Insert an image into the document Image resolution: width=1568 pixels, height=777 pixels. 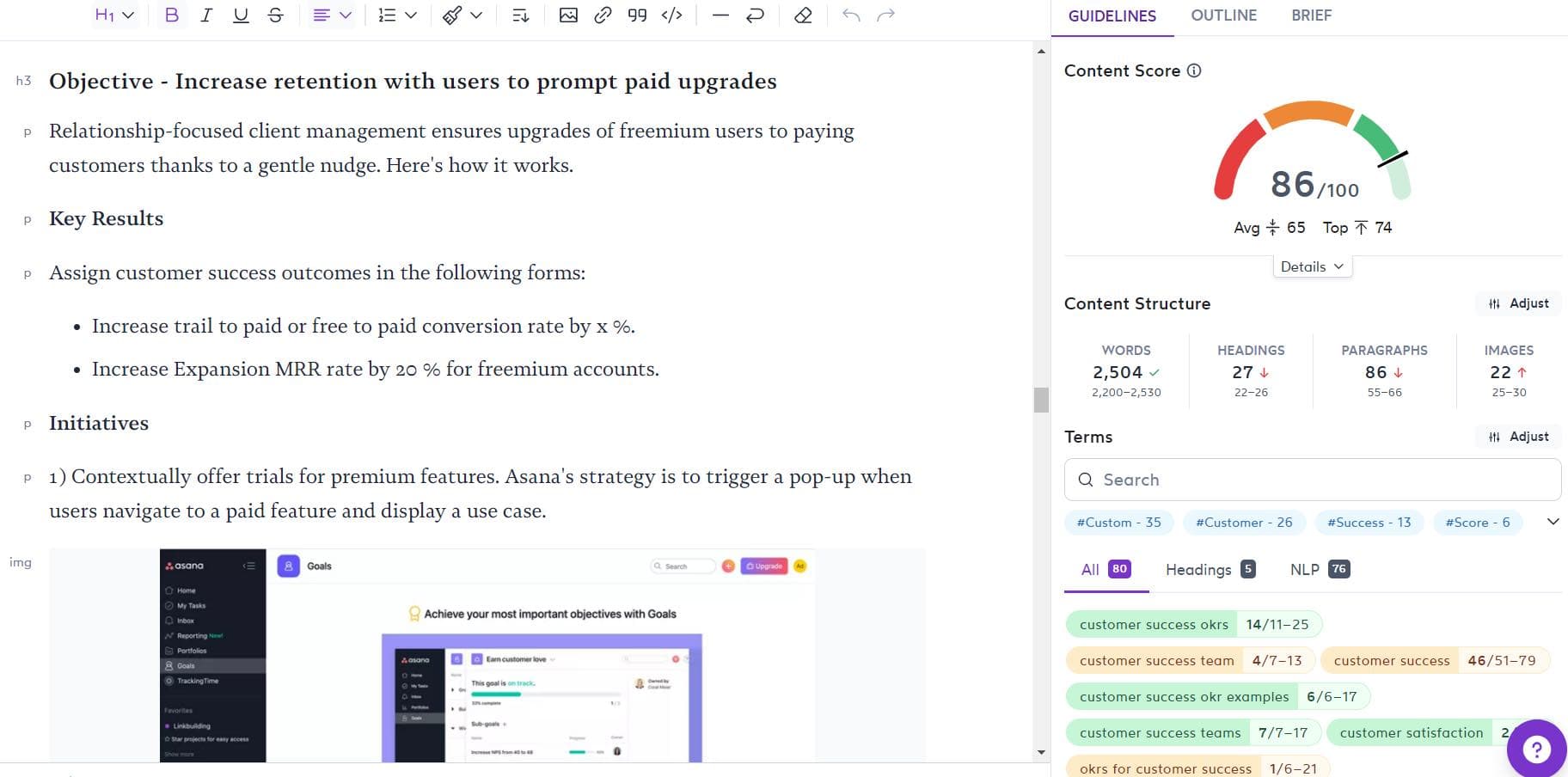[x=568, y=15]
